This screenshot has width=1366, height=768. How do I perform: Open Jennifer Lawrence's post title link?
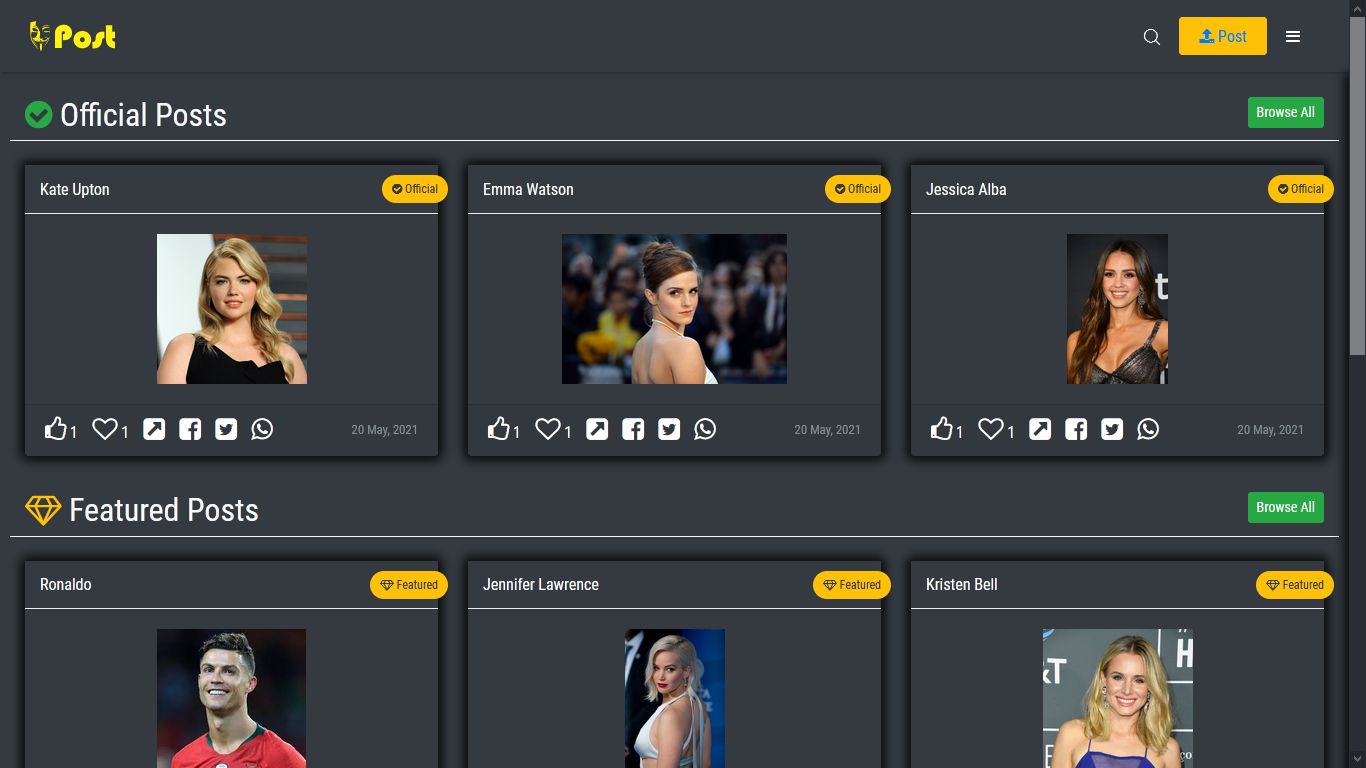tap(540, 584)
